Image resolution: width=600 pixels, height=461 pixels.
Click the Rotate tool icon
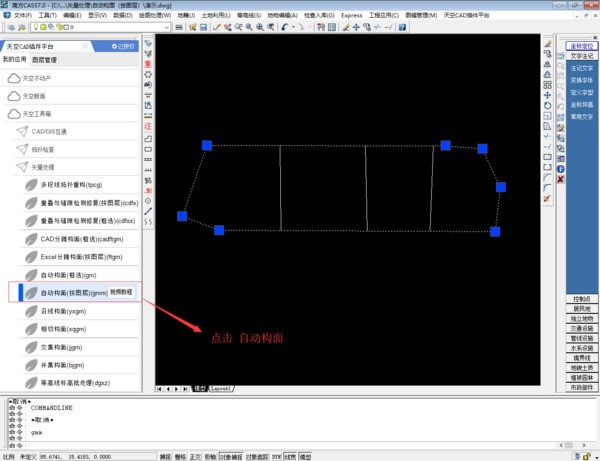click(x=547, y=105)
